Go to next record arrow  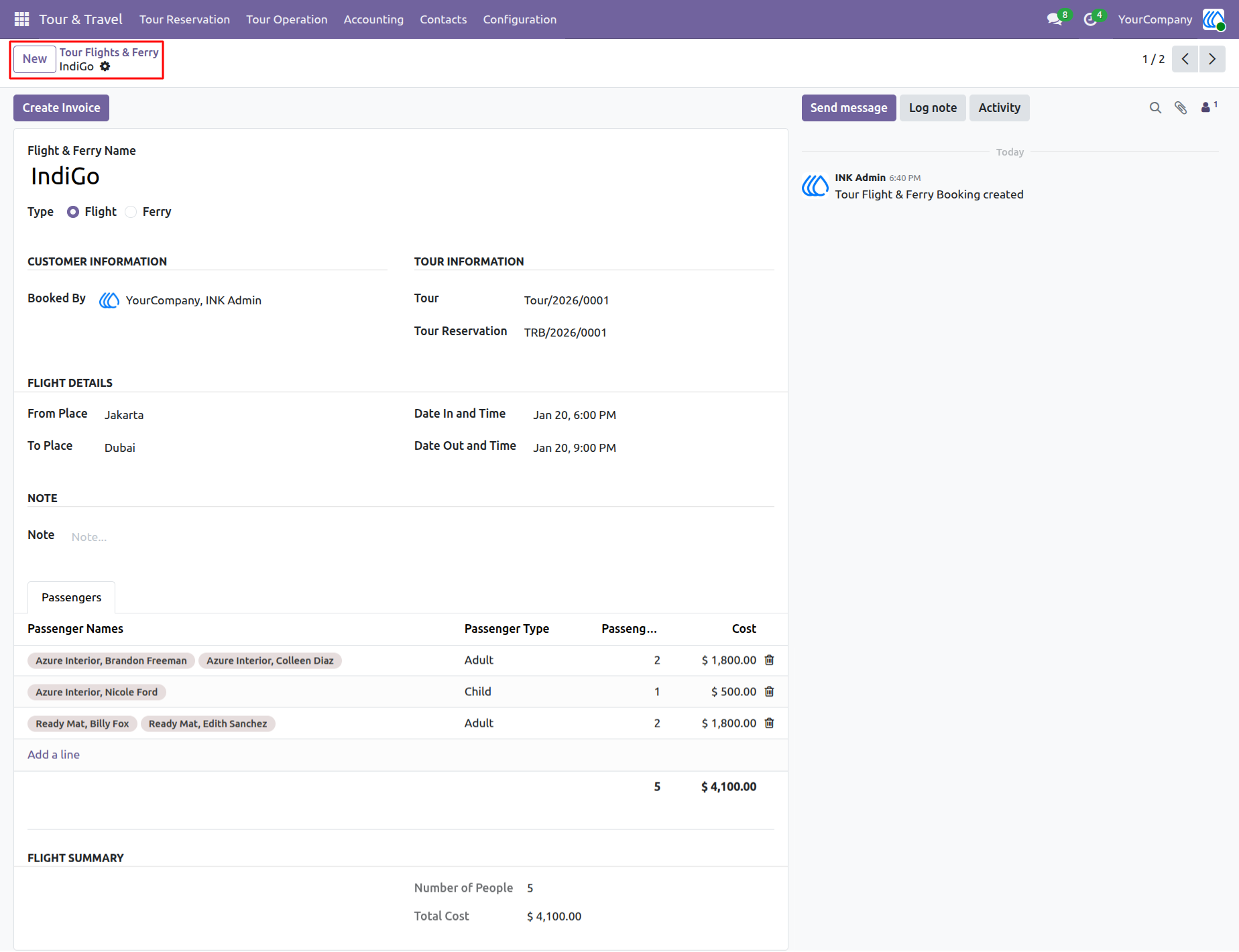(1212, 59)
